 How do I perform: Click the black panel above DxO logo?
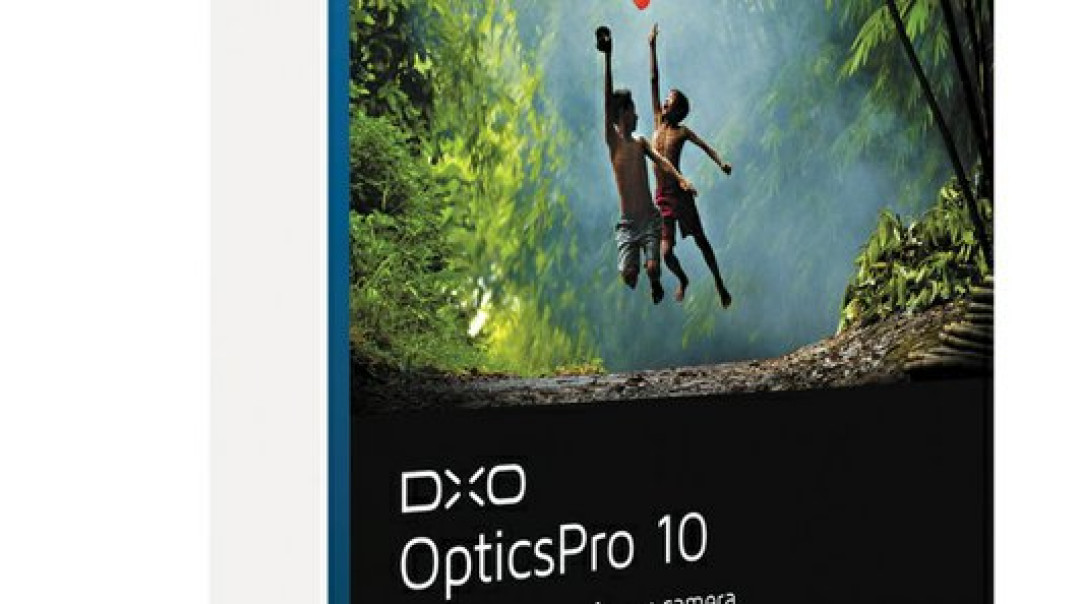[x=672, y=432]
